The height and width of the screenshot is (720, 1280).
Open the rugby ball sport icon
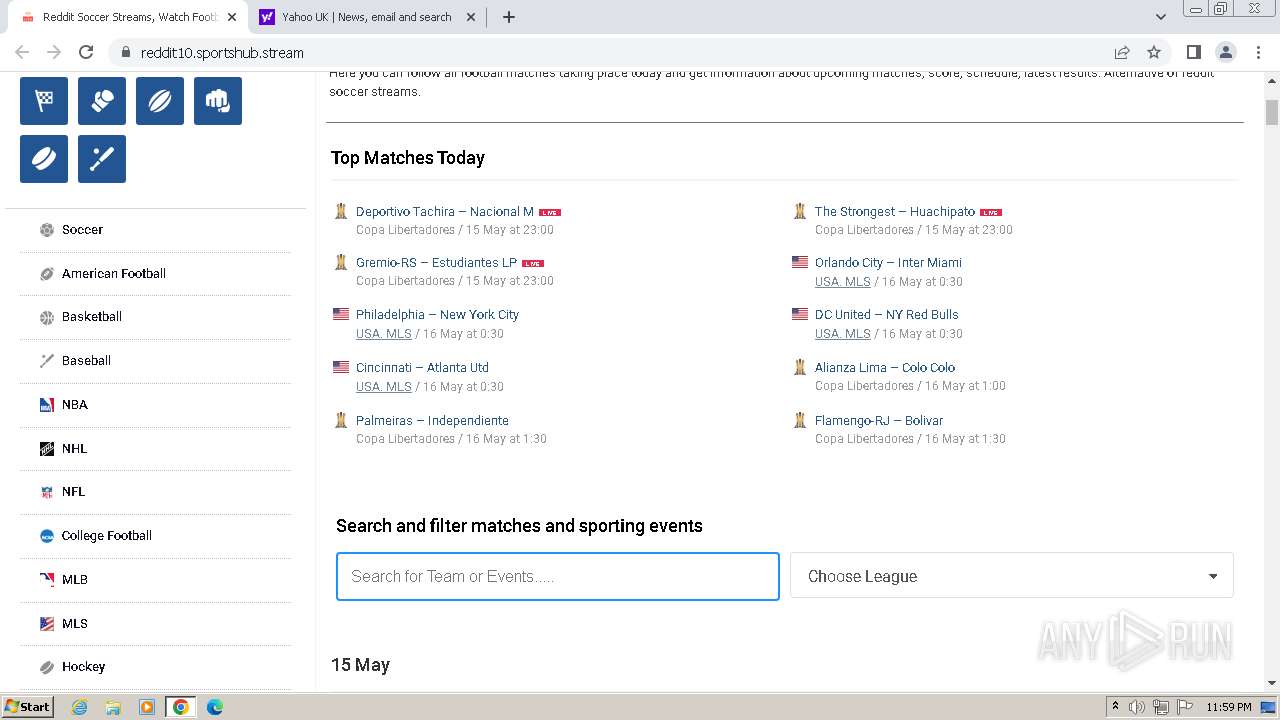pos(160,101)
